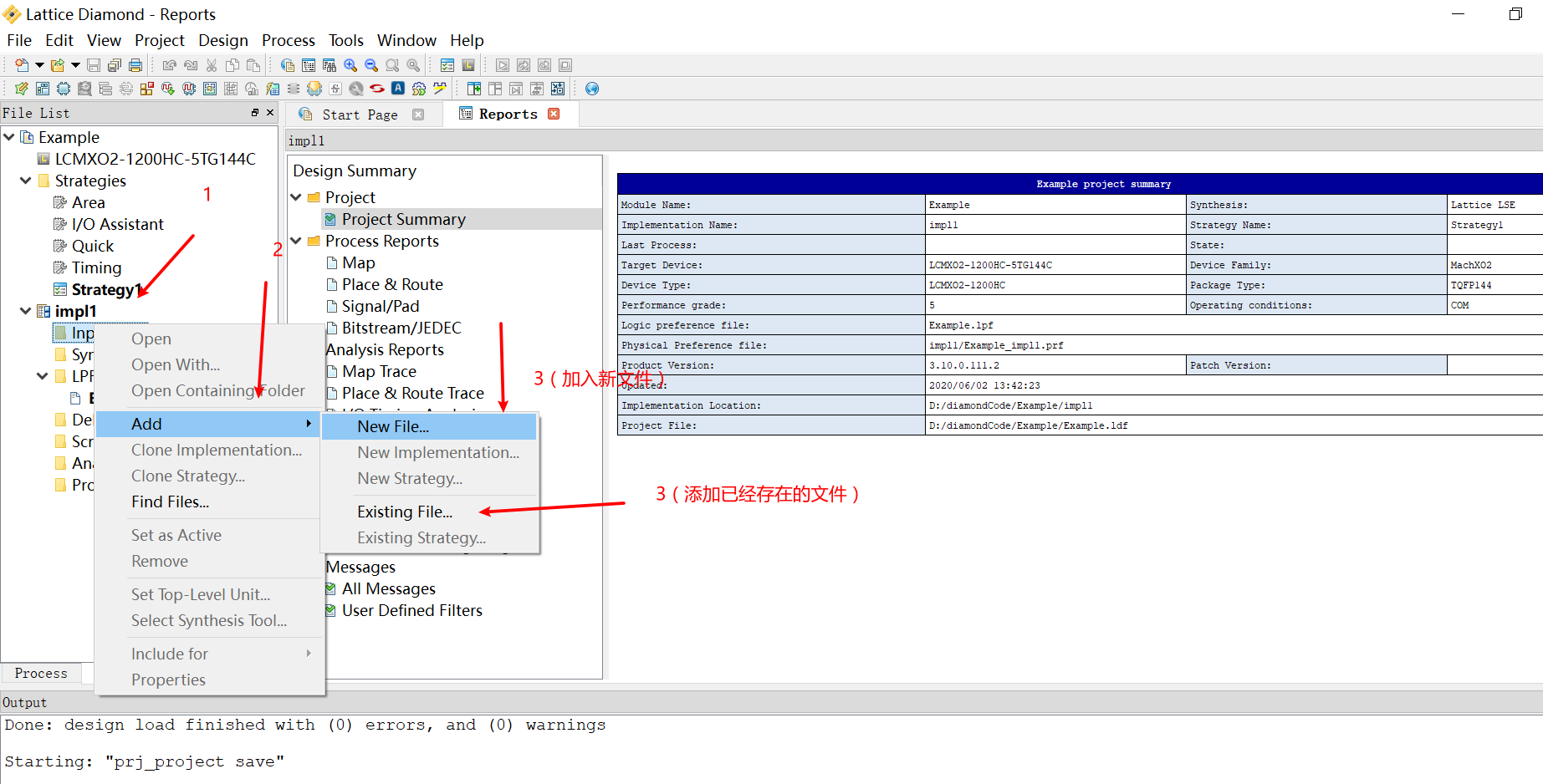Collapse the Example project tree node
The width and height of the screenshot is (1543, 784).
pos(9,136)
